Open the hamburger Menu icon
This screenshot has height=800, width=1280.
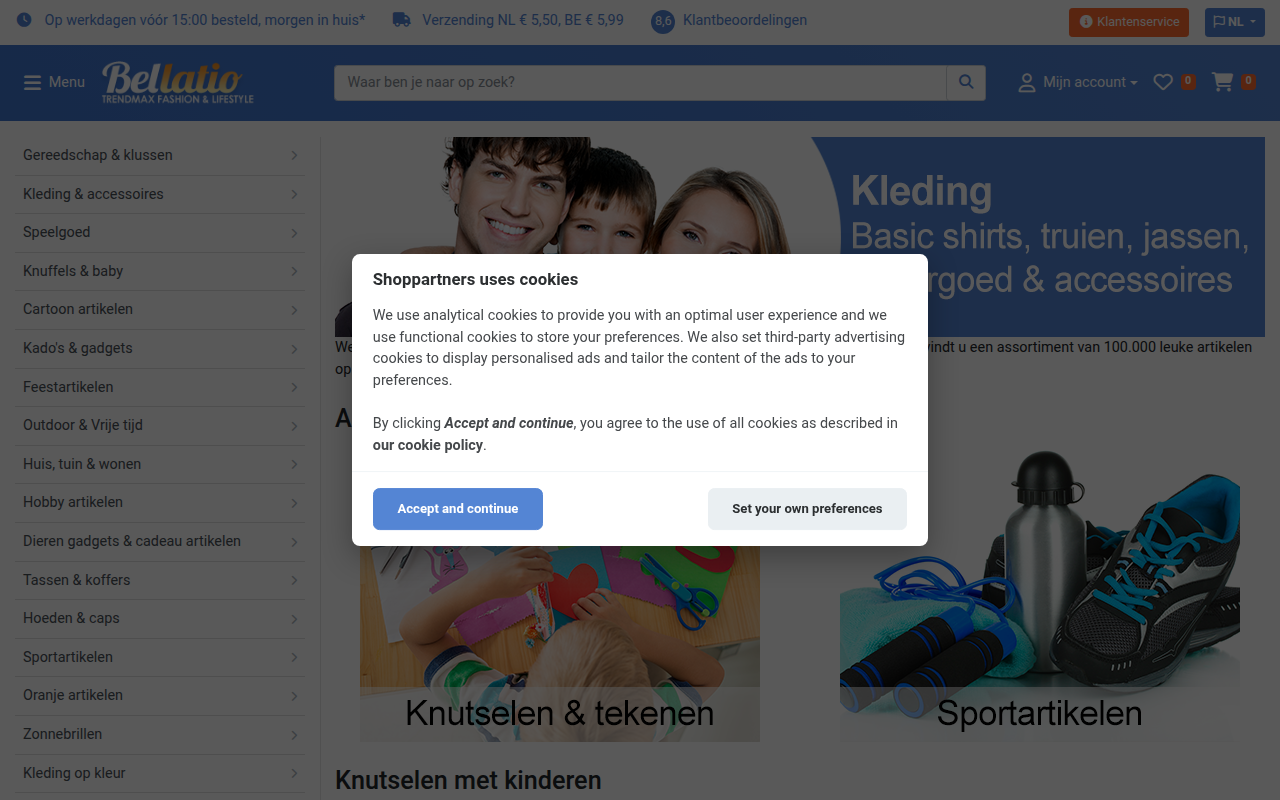point(33,82)
